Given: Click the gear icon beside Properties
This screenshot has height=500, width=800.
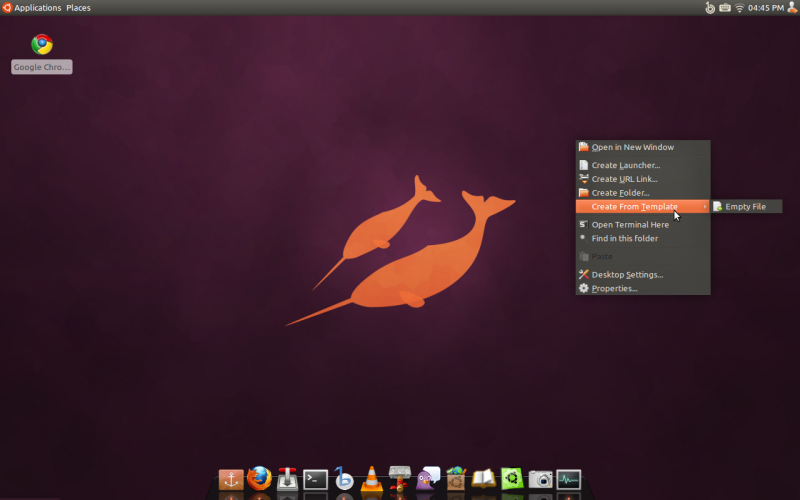Looking at the screenshot, I should (584, 288).
